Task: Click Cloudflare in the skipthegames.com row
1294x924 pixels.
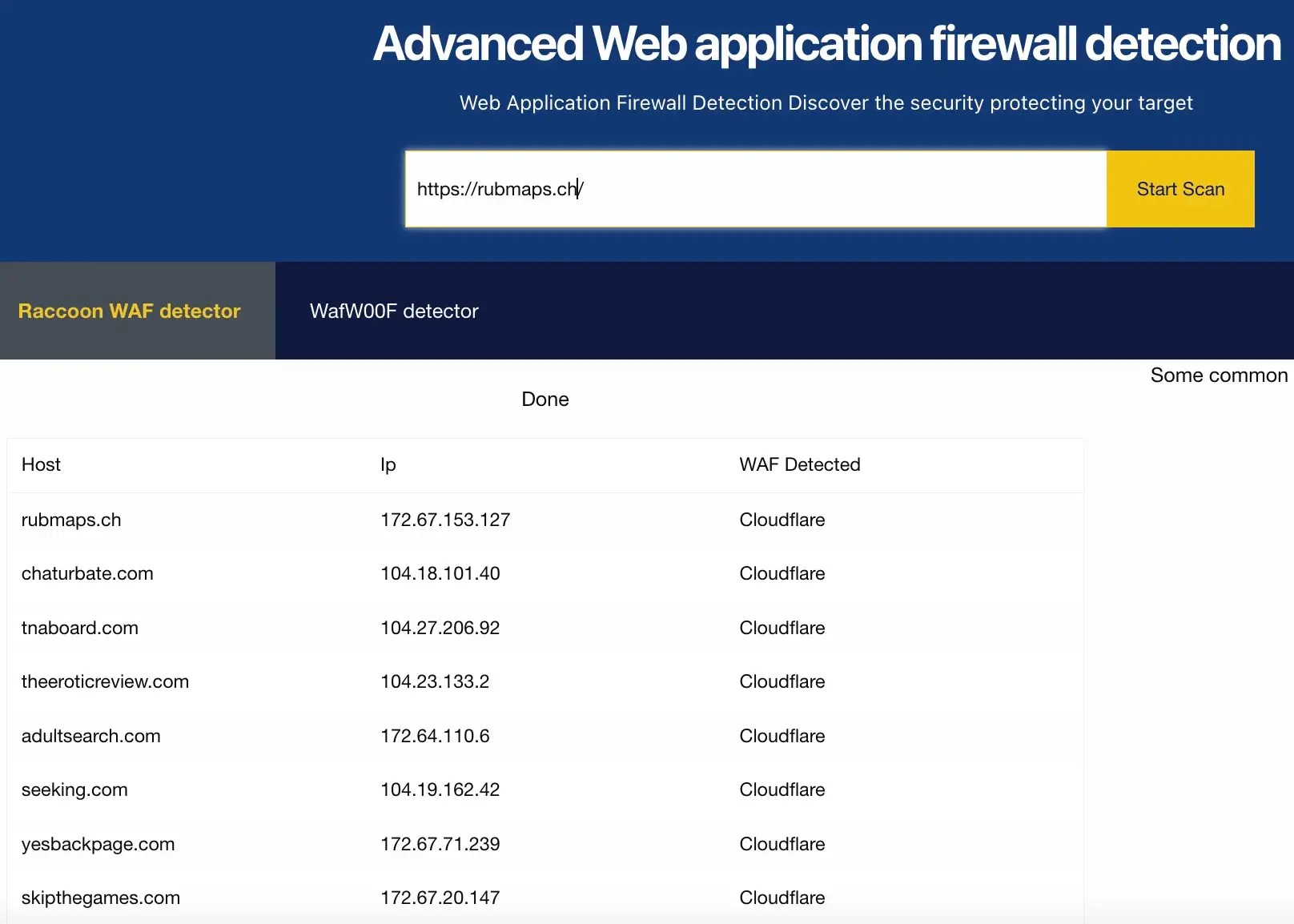Action: (782, 898)
